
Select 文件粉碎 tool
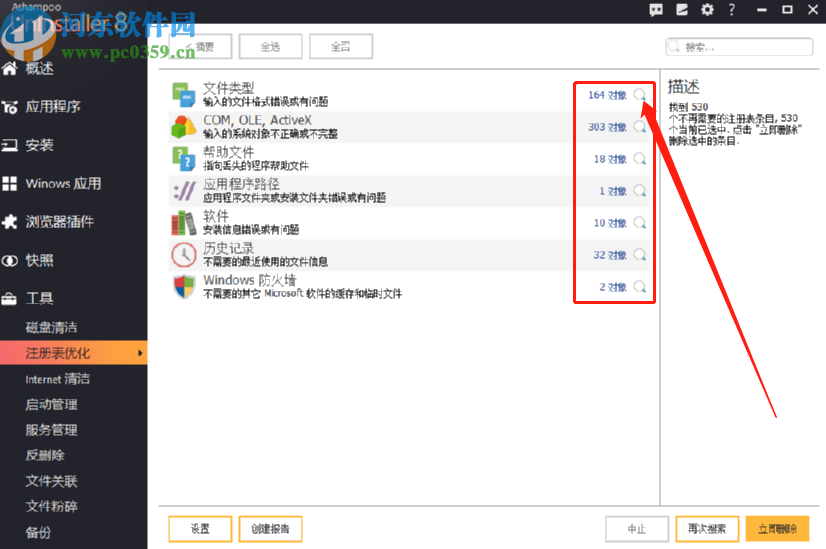click(51, 506)
